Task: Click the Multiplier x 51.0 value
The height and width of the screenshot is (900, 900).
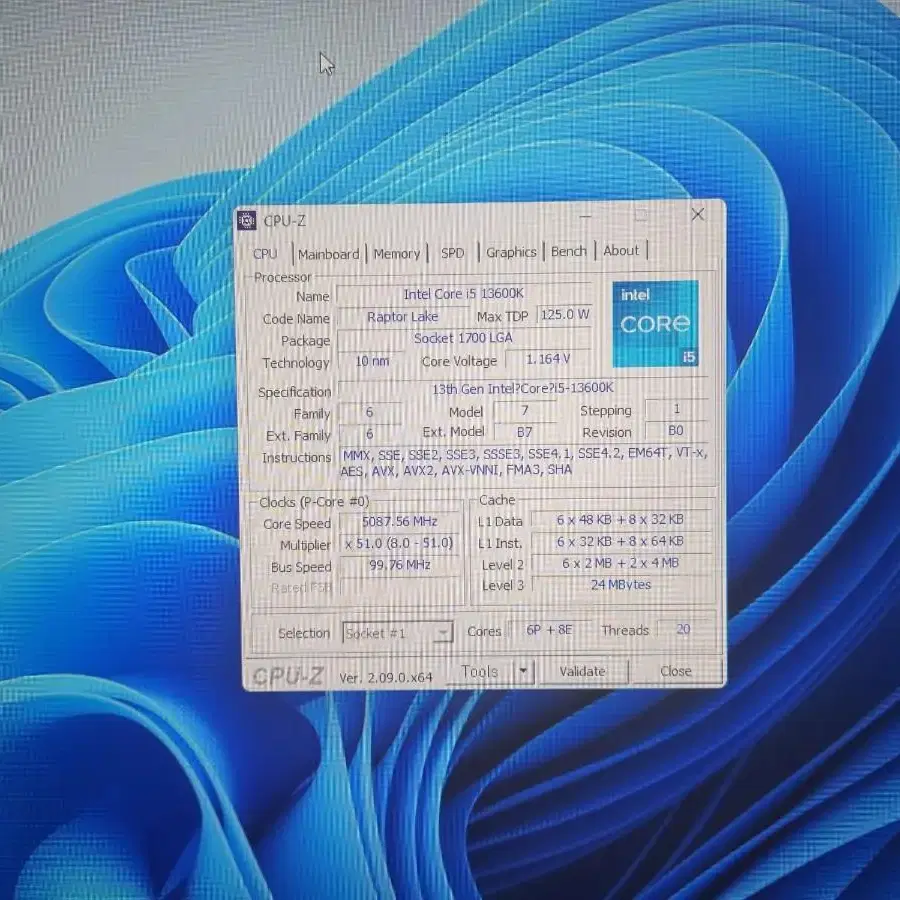Action: tap(400, 544)
